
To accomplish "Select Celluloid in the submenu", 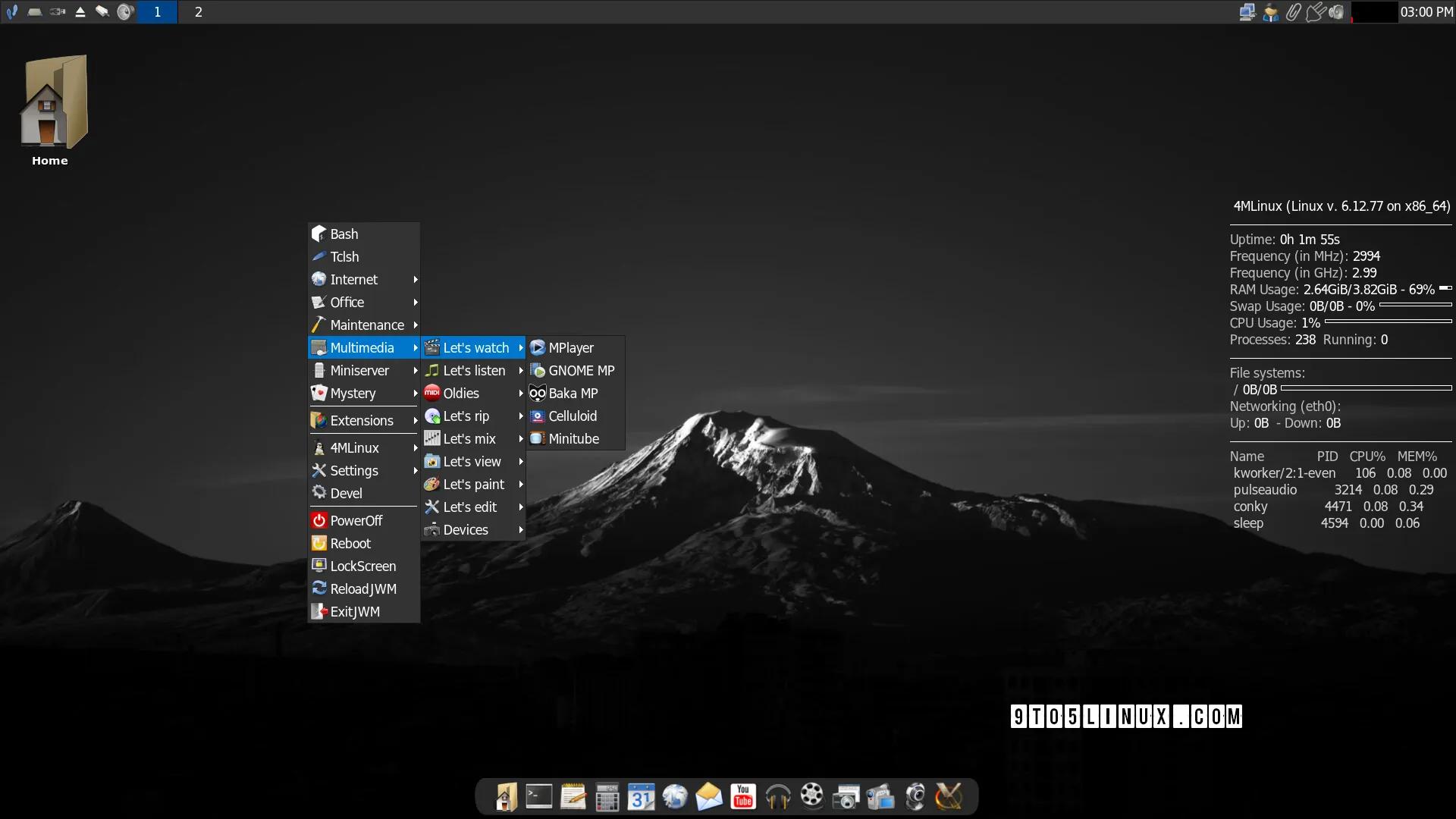I will tap(573, 416).
